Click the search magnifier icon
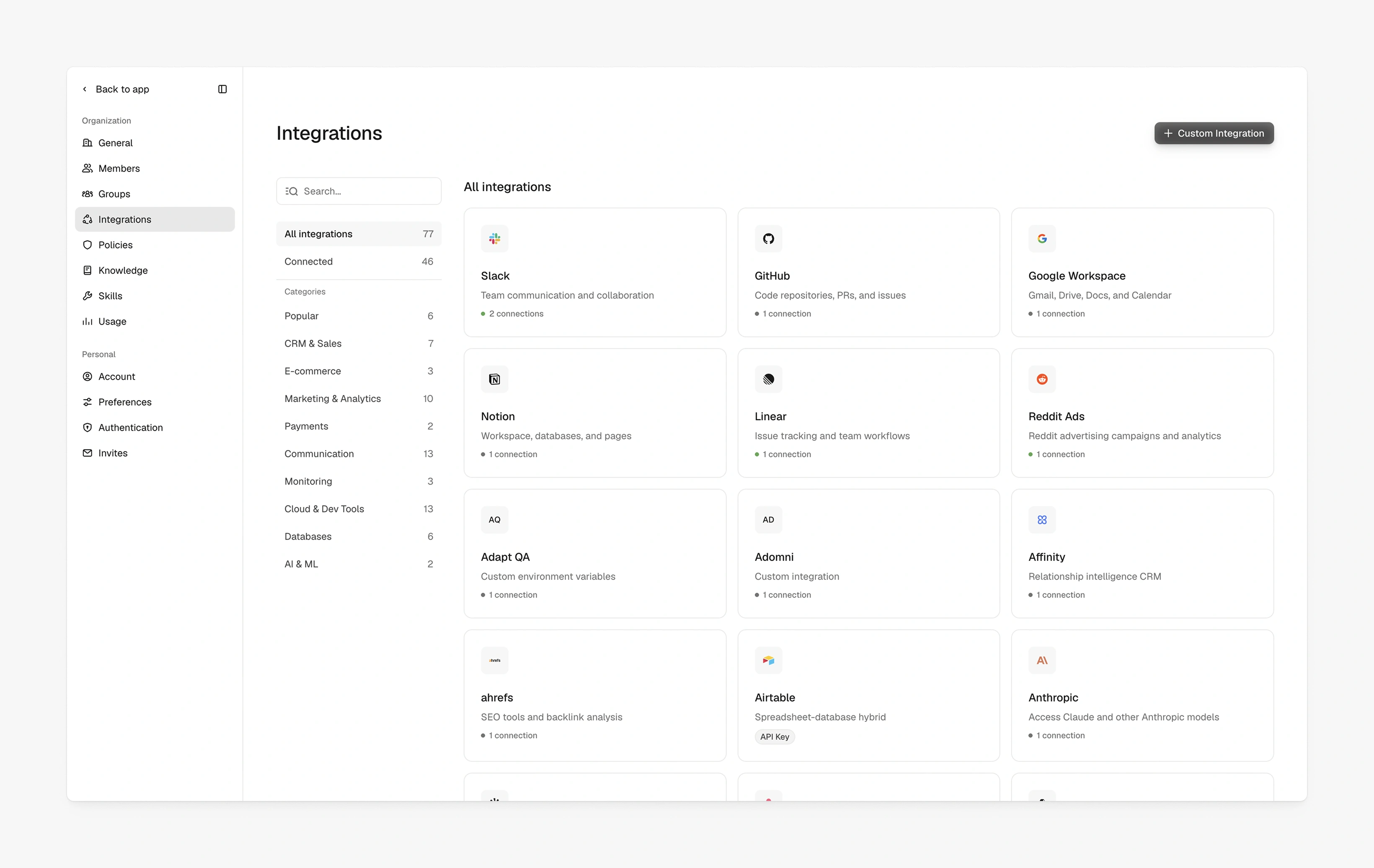 292,191
